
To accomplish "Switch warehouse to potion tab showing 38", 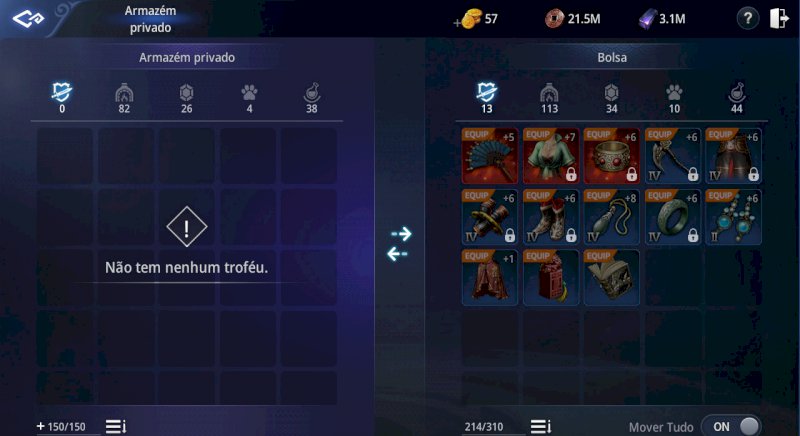I will (312, 98).
